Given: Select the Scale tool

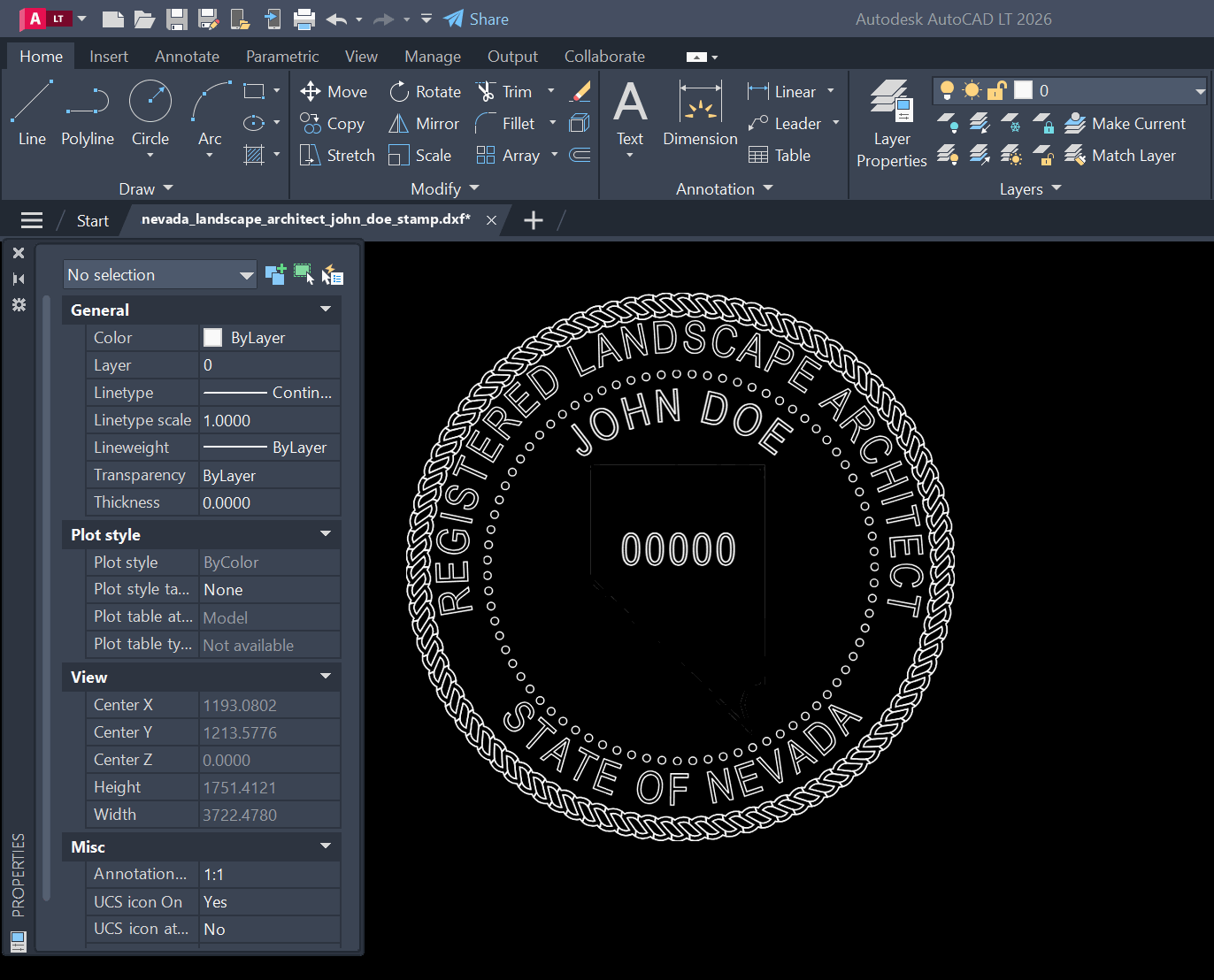Looking at the screenshot, I should [420, 155].
